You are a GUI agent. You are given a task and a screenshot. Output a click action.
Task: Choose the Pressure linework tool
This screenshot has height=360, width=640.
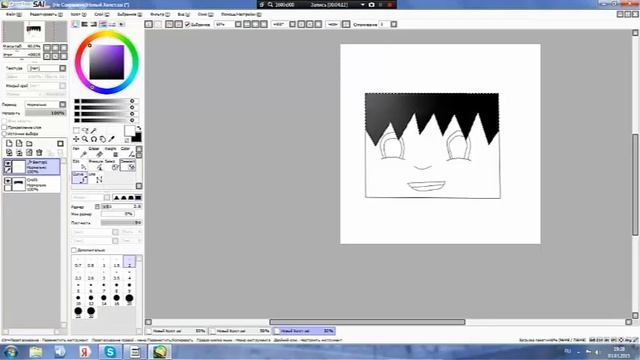pyautogui.click(x=96, y=164)
